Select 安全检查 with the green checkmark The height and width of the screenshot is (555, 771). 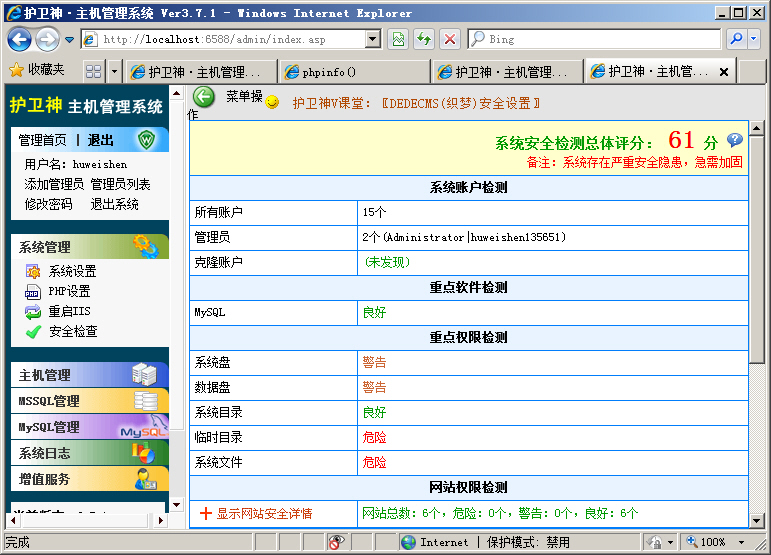coord(72,331)
